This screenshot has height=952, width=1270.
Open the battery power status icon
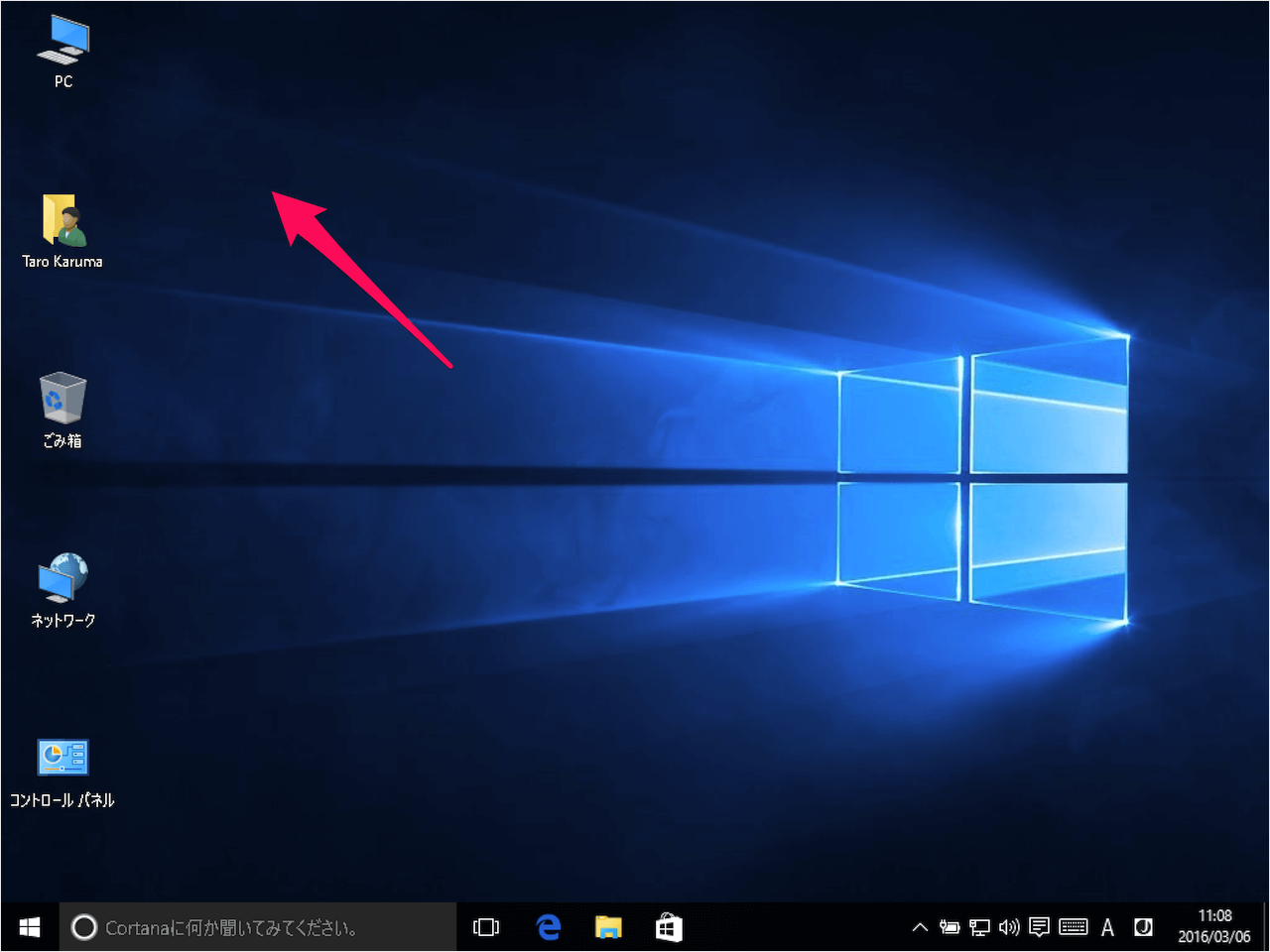(950, 927)
